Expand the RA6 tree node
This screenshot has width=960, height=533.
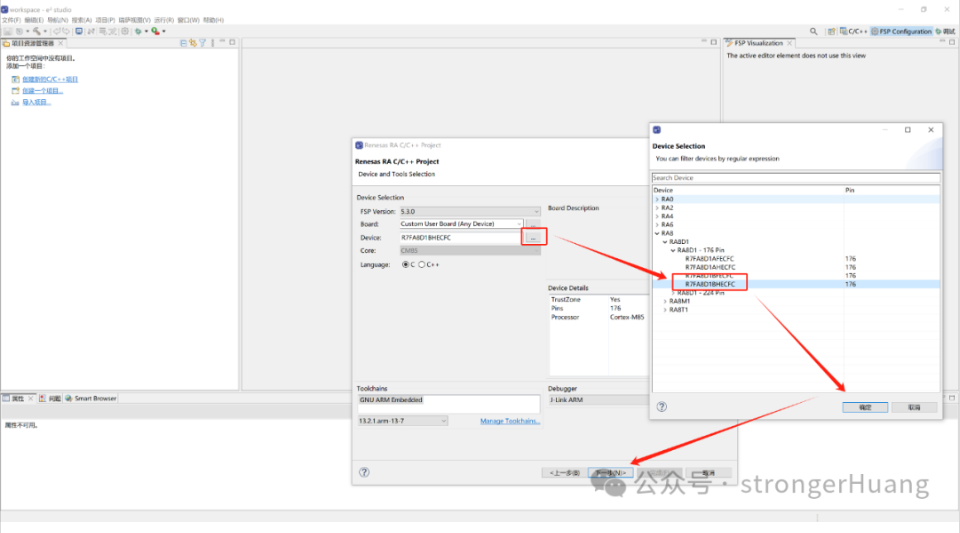[657, 225]
